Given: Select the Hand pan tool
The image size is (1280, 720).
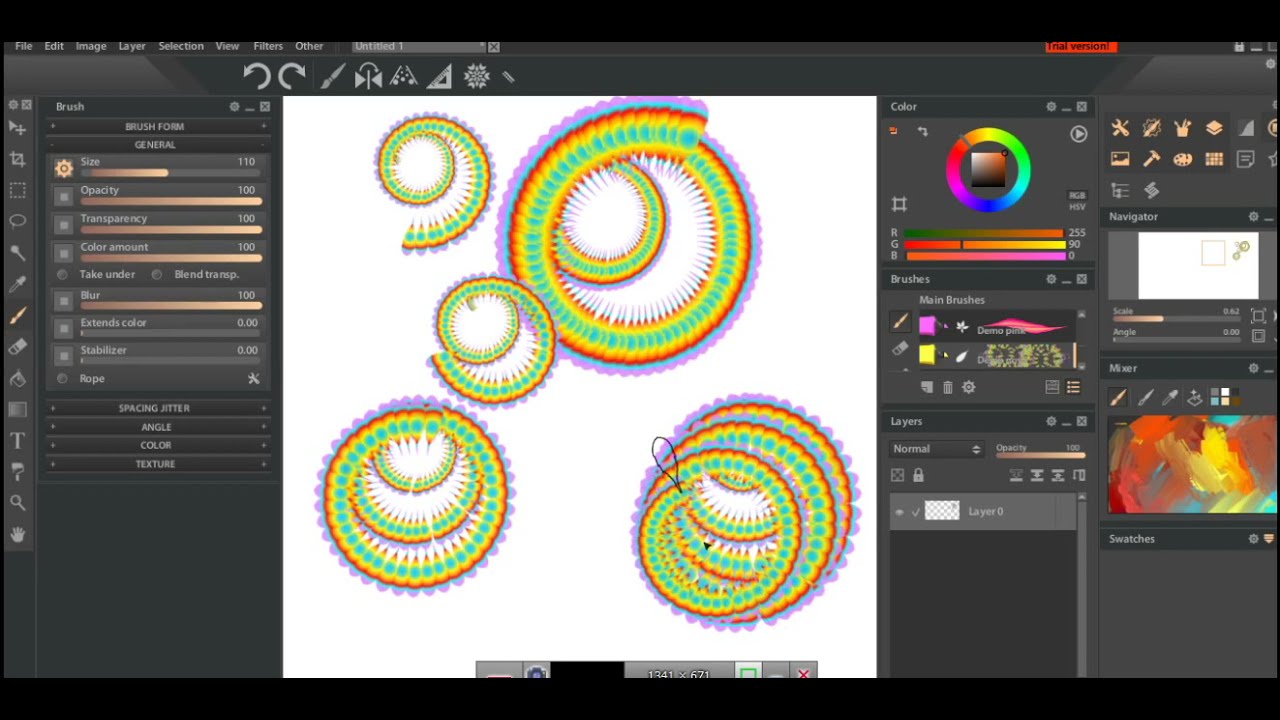Looking at the screenshot, I should coord(17,534).
